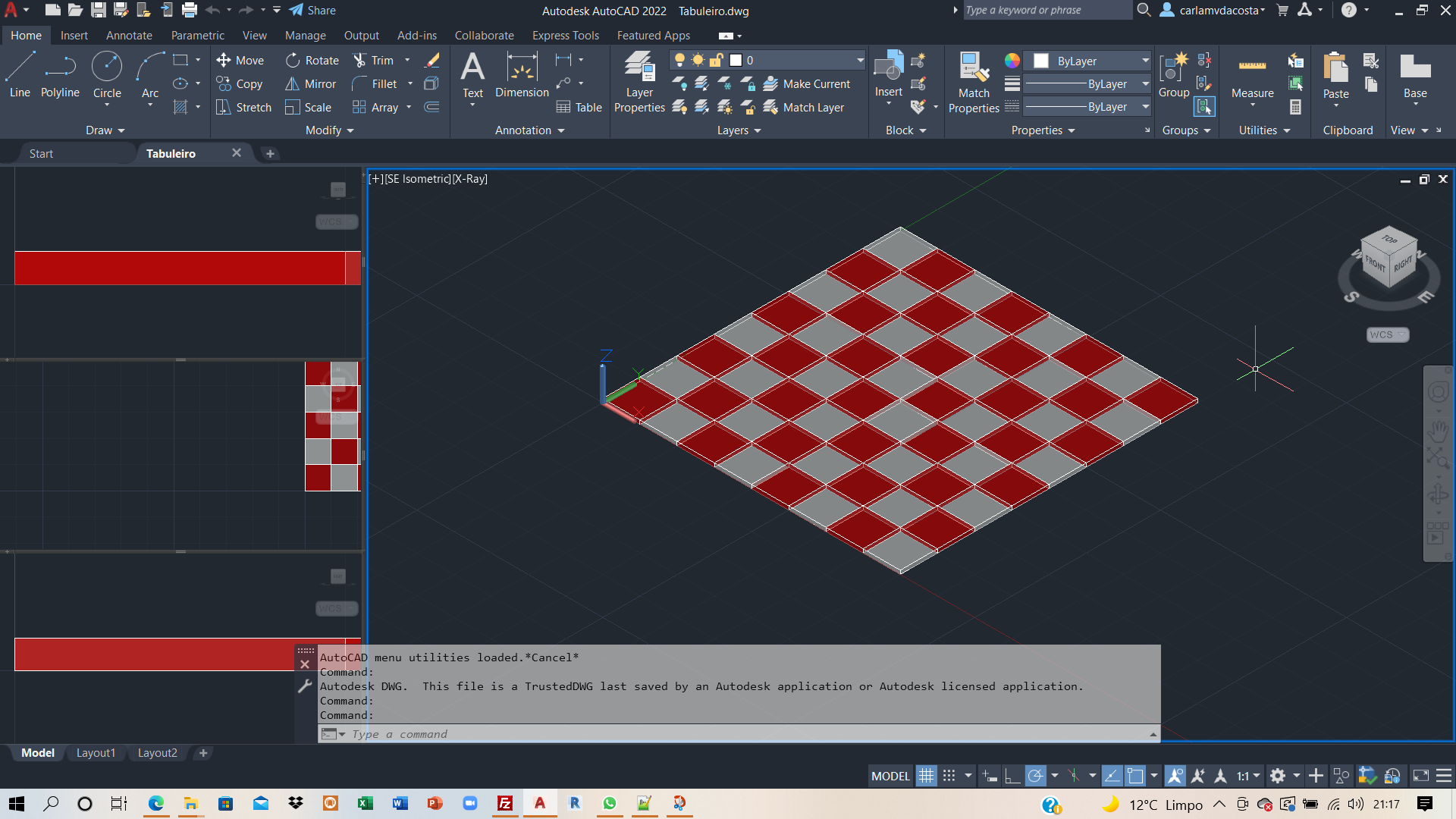The image size is (1456, 819).
Task: Toggle annotation object visibility in status bar
Action: pos(1175,776)
